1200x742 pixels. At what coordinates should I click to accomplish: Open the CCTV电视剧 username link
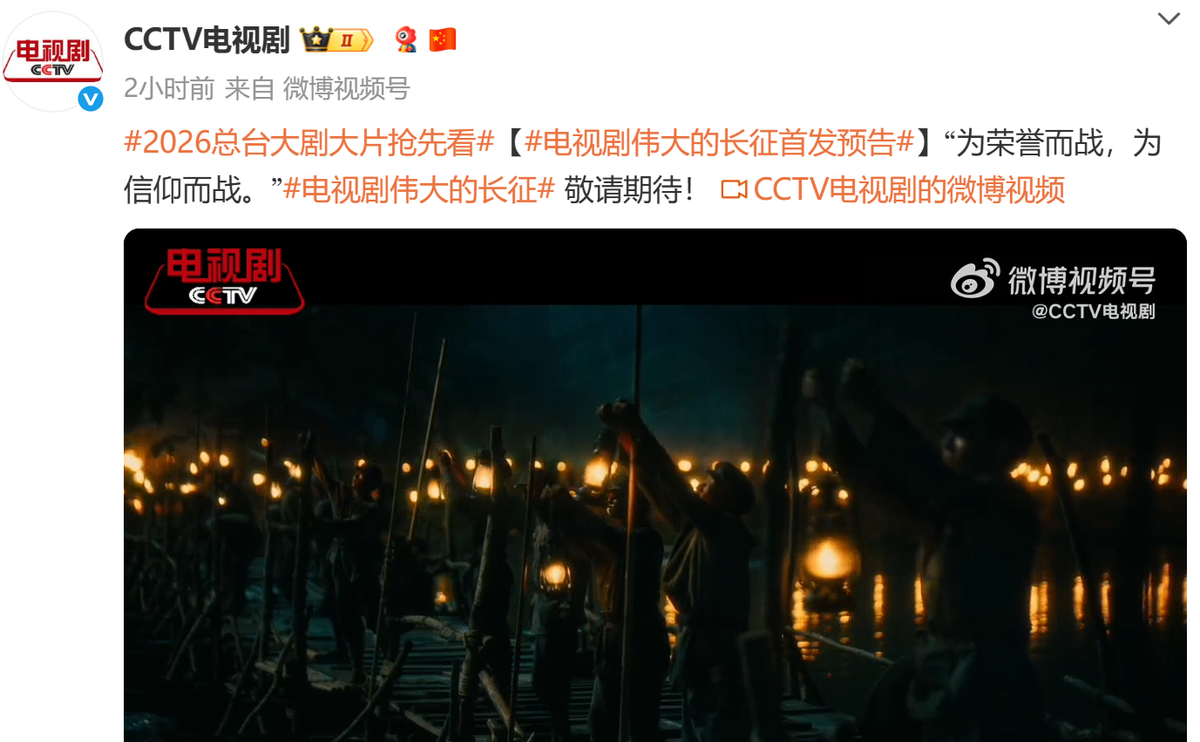click(207, 40)
